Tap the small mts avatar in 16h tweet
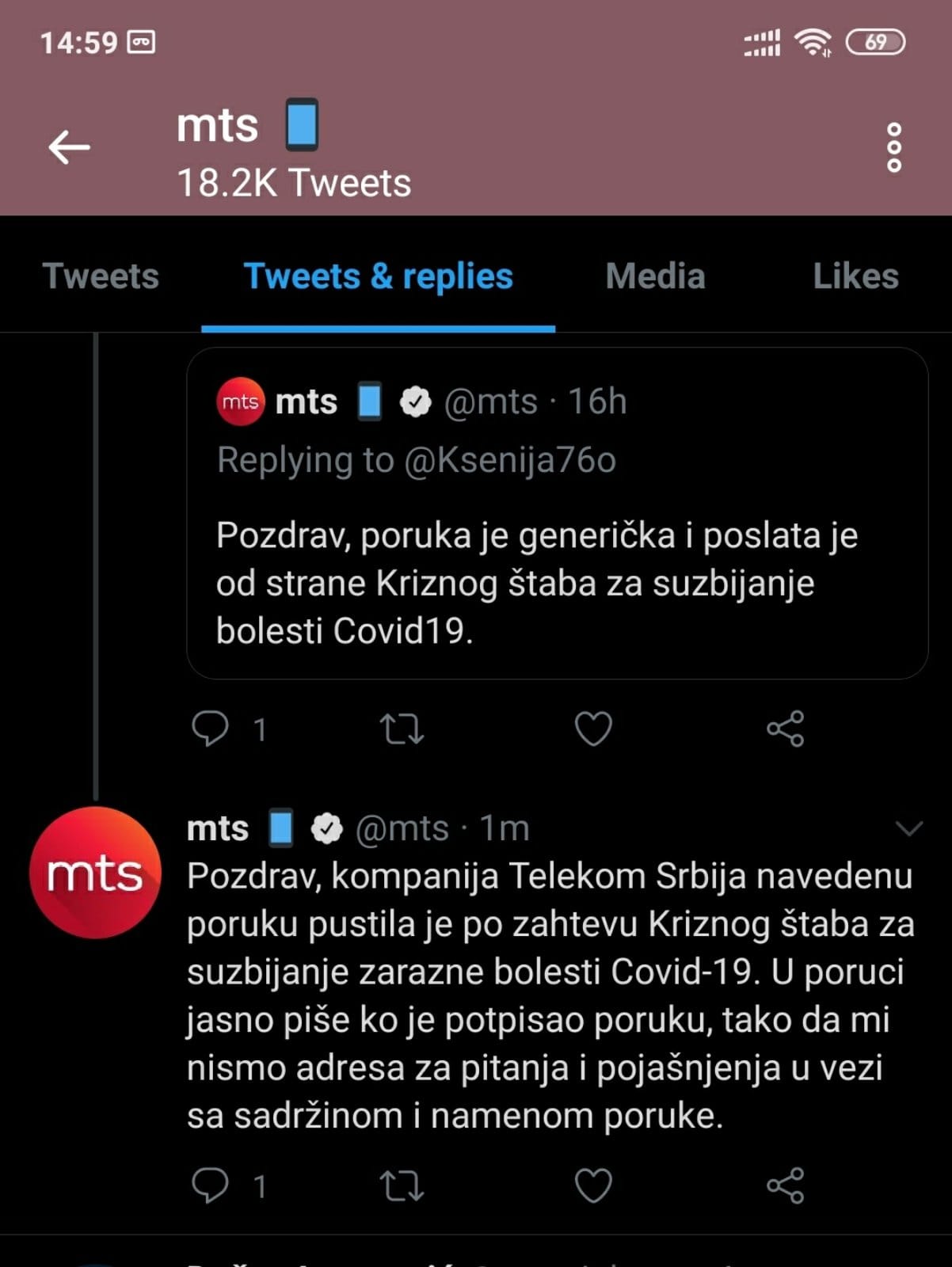 pos(240,401)
